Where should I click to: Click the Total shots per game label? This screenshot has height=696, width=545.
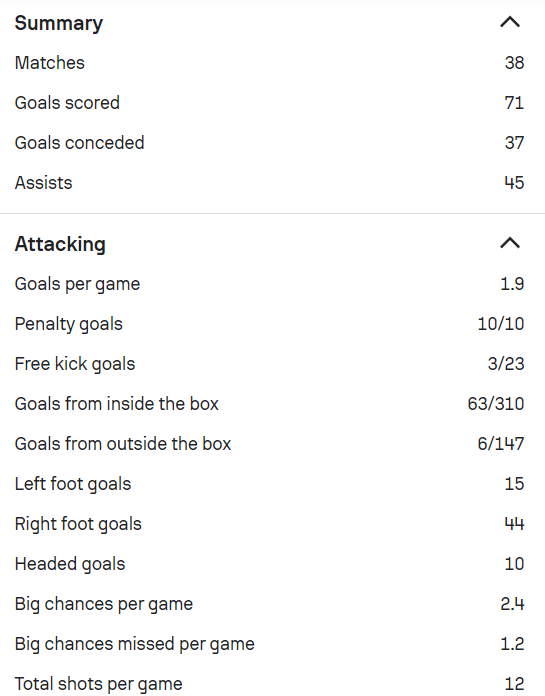99,684
